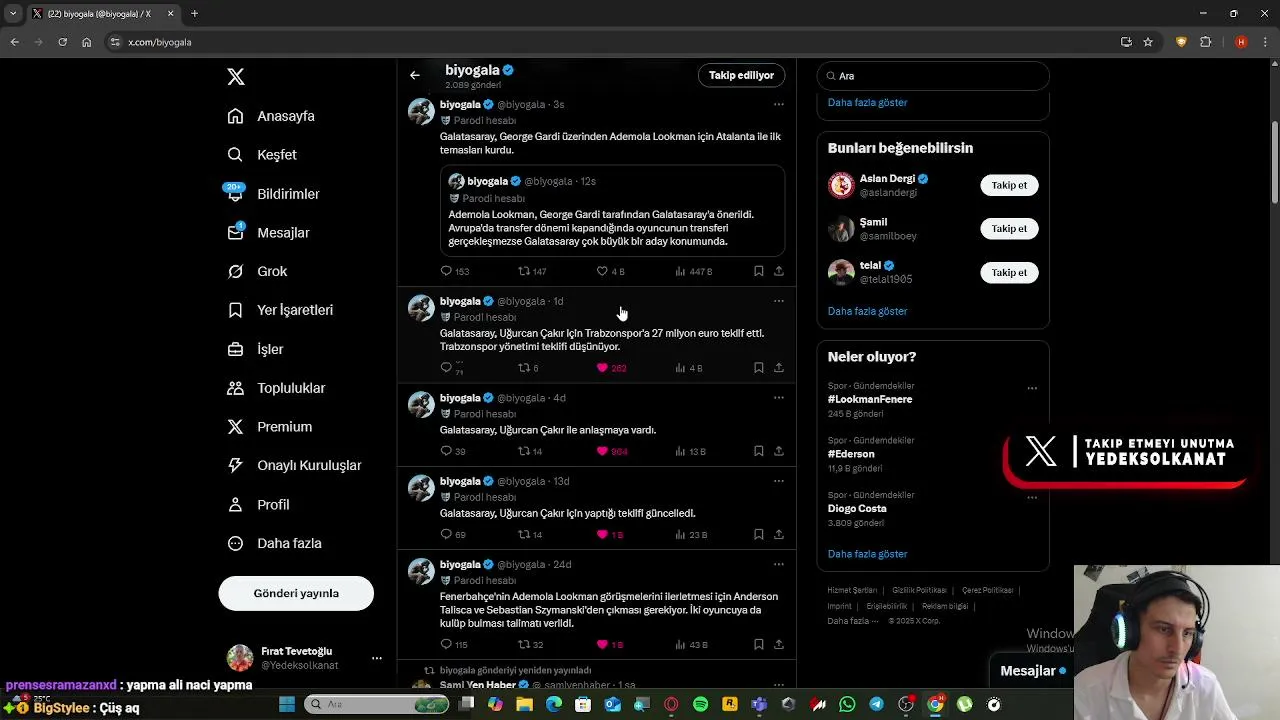The image size is (1280, 720).
Task: Open Yer İşaretleri bookmarks
Action: point(280,310)
